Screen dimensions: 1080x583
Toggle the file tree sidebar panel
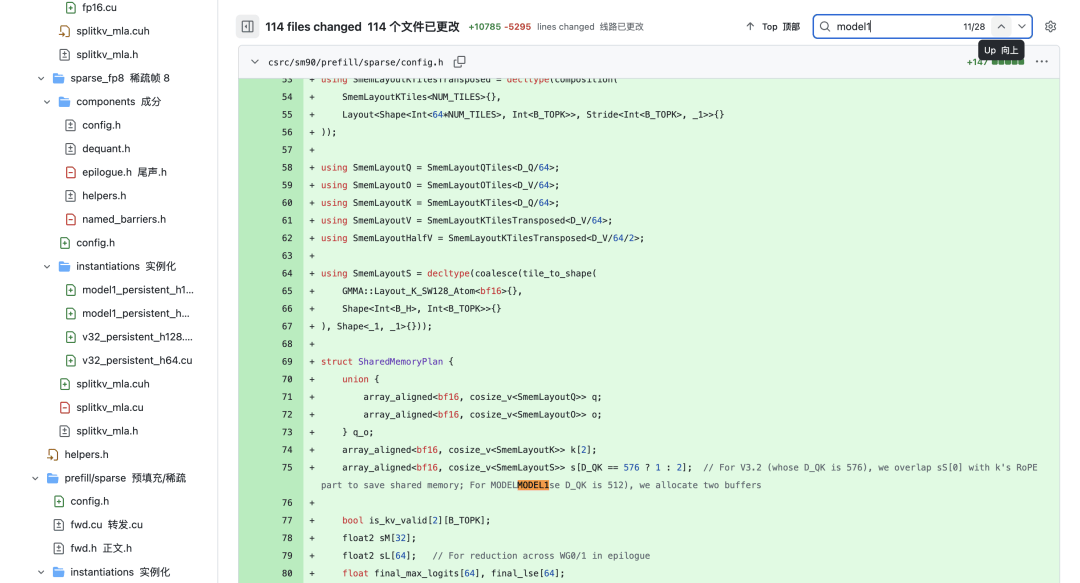(x=247, y=27)
